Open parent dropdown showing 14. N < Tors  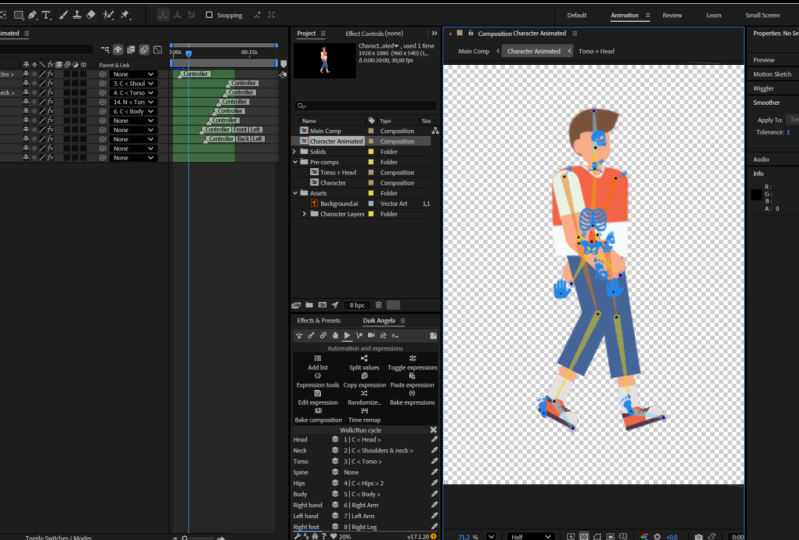coord(132,102)
